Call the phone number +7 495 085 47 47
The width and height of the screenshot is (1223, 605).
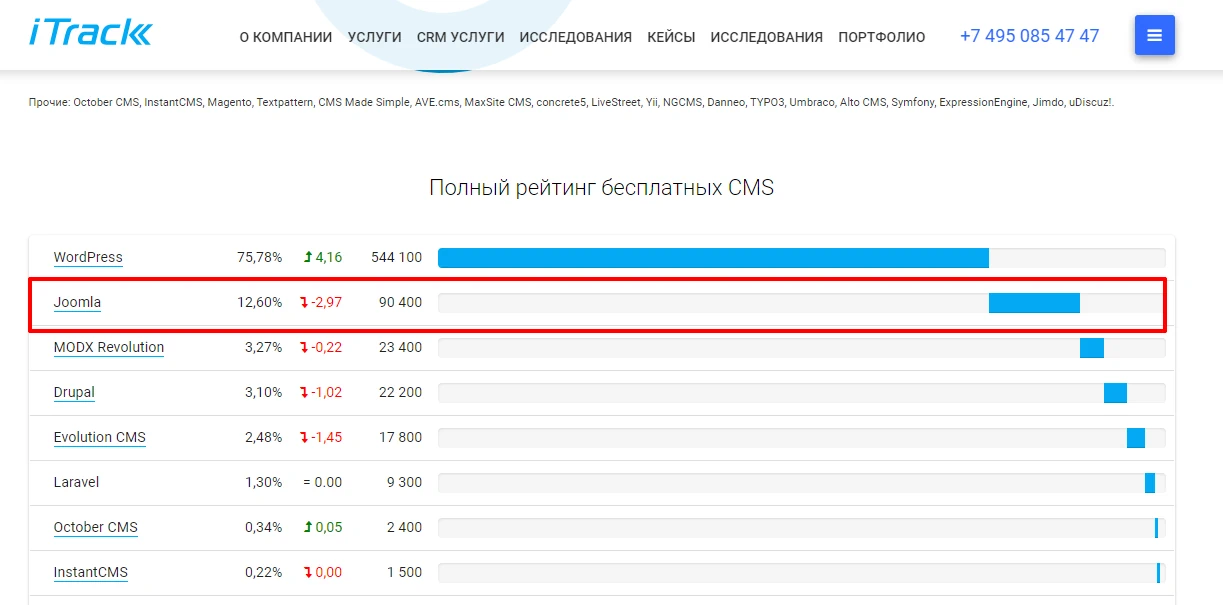click(x=1029, y=36)
